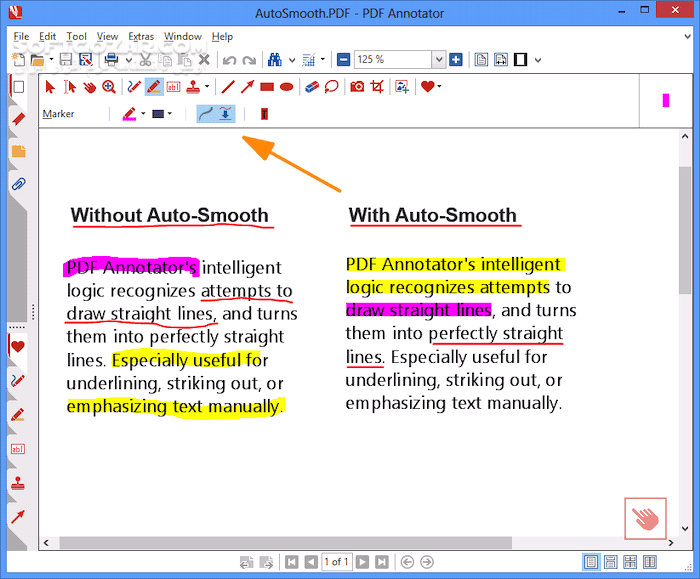Pick the Pen tool in toolbar
This screenshot has height=579, width=700.
click(133, 87)
